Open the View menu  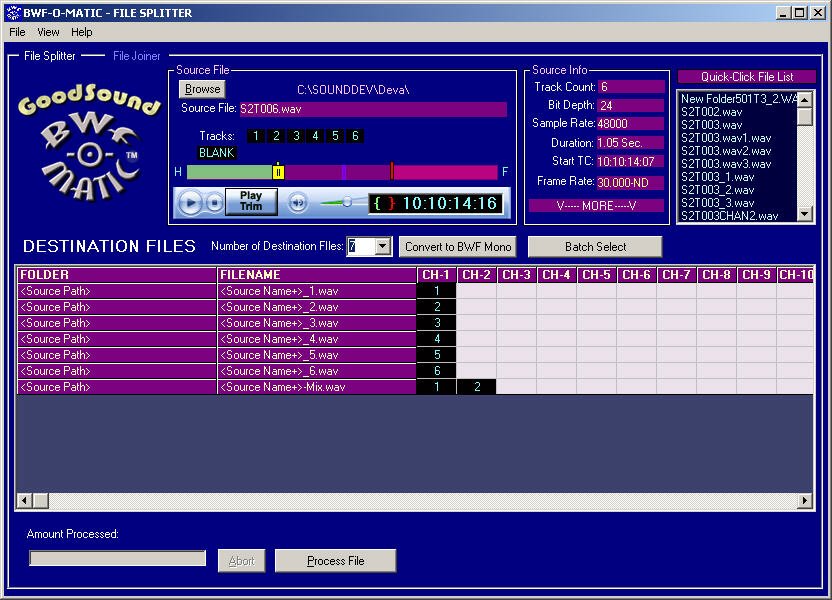pyautogui.click(x=48, y=32)
